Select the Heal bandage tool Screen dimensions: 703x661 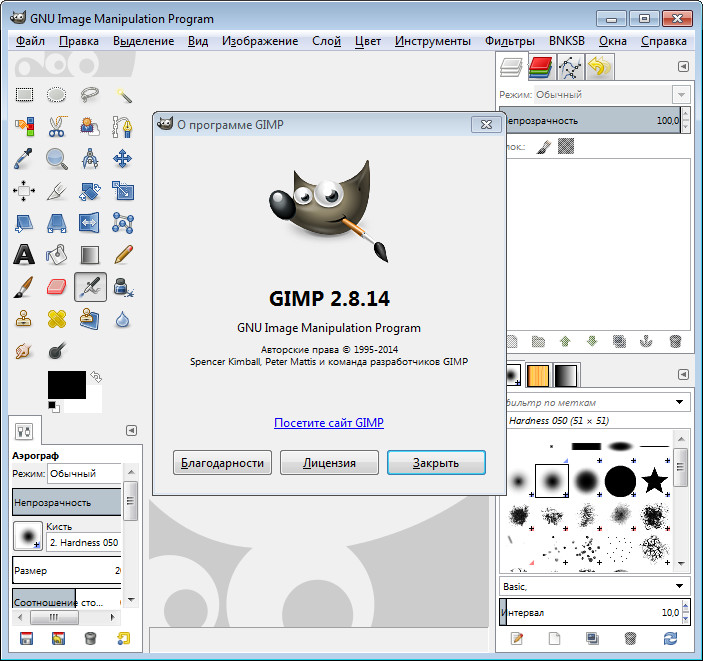(x=56, y=319)
